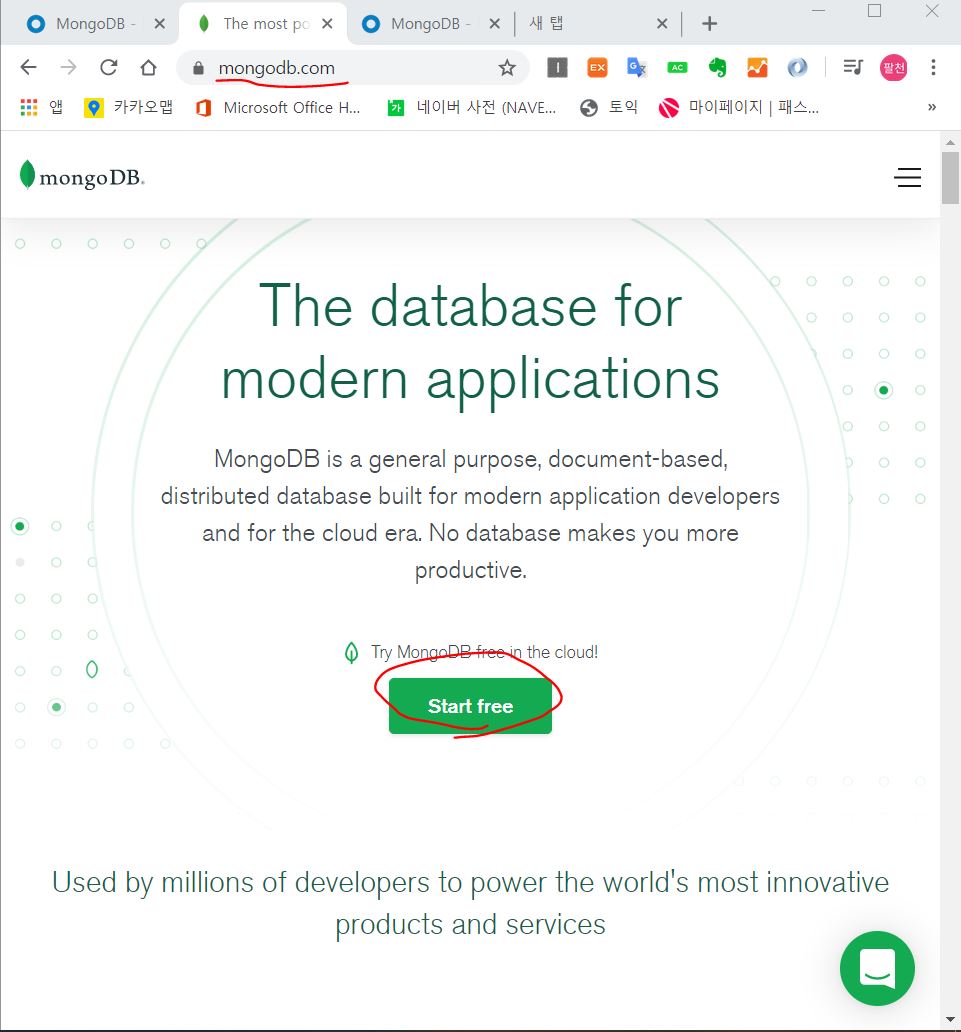Open the orange EX extension icon
The height and width of the screenshot is (1032, 961).
597,67
